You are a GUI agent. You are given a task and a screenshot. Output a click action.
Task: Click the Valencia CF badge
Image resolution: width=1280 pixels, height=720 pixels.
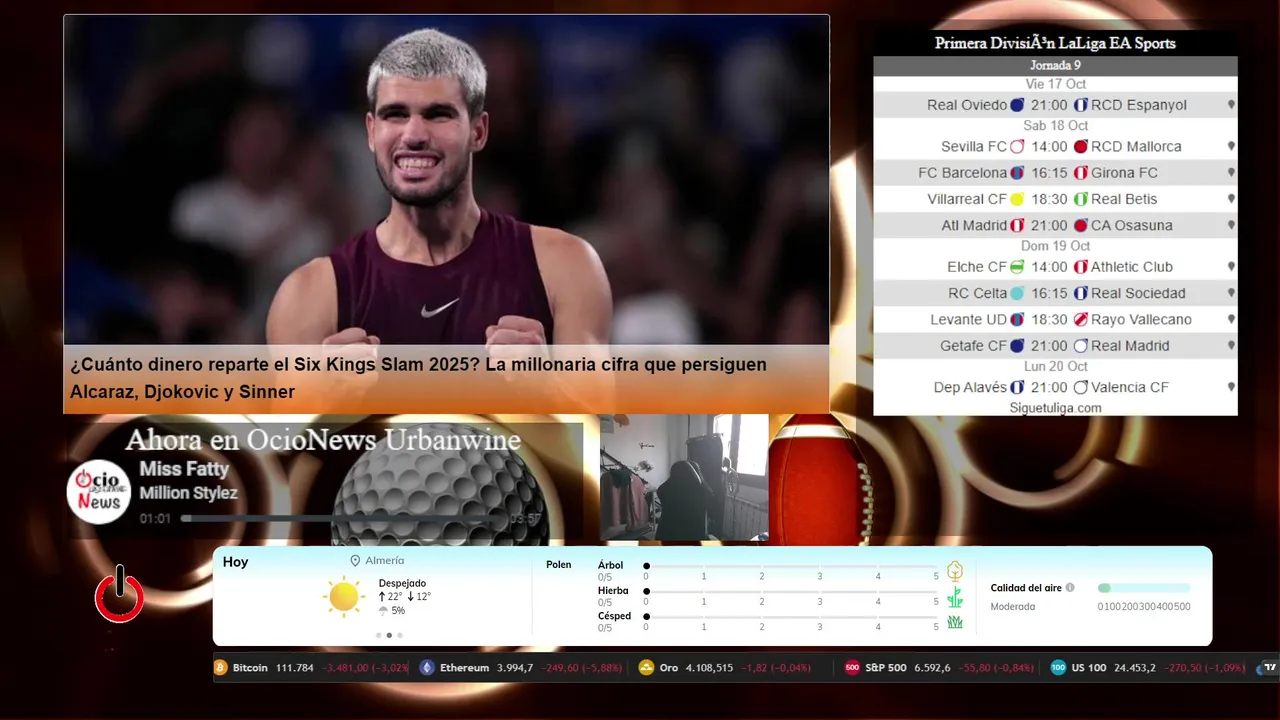pyautogui.click(x=1080, y=387)
